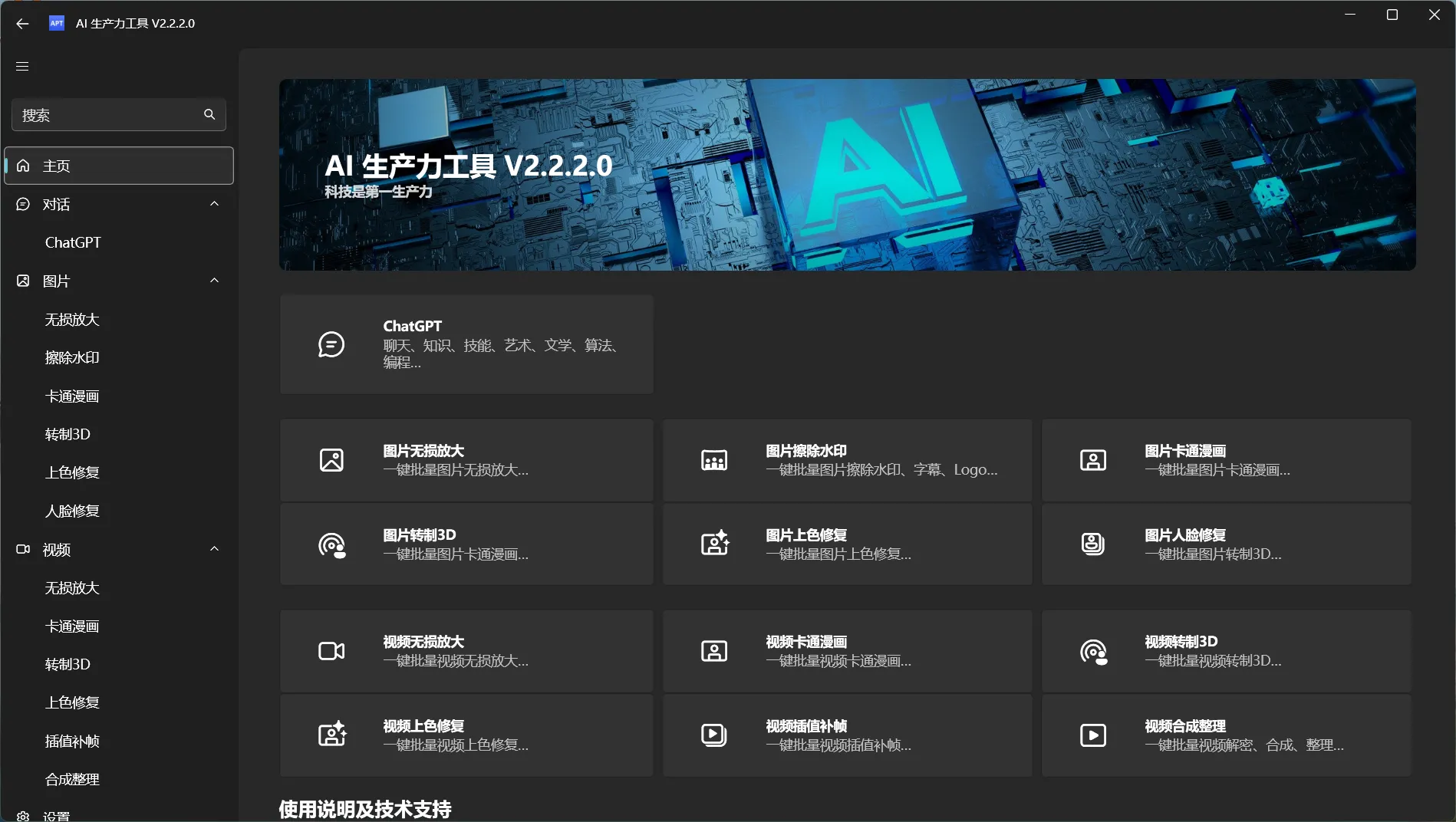Open the 图片人脸修复 card
The height and width of the screenshot is (822, 1456).
tap(1226, 544)
